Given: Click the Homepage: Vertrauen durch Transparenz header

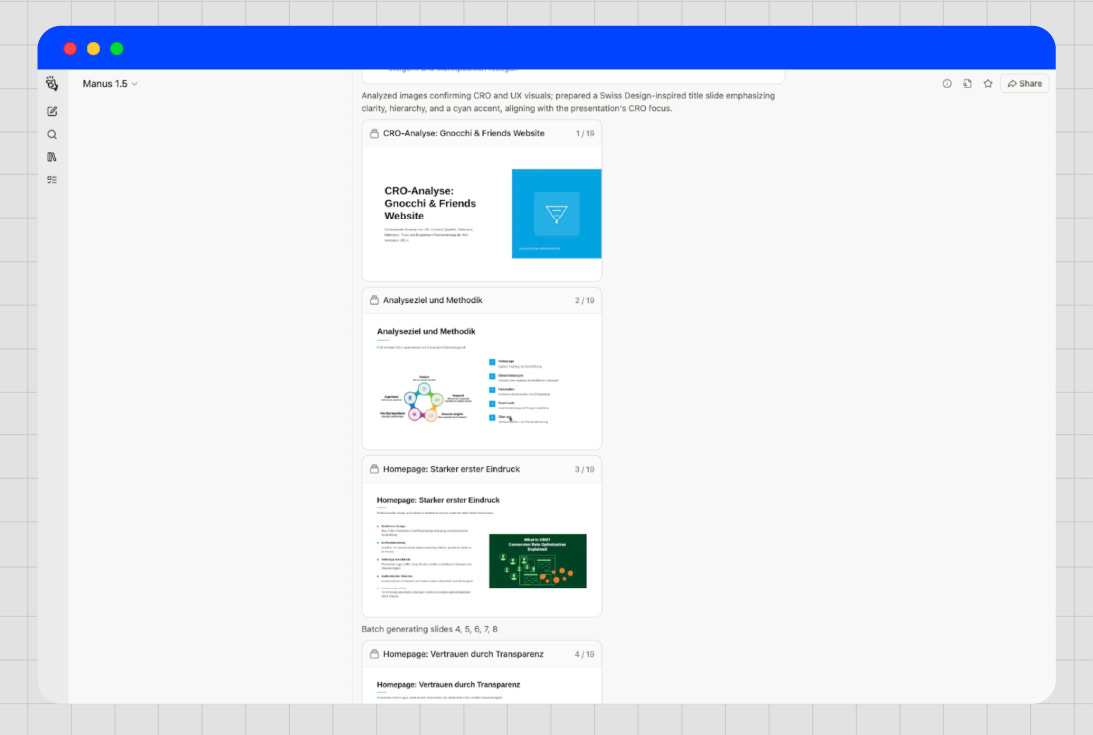Looking at the screenshot, I should pos(463,654).
